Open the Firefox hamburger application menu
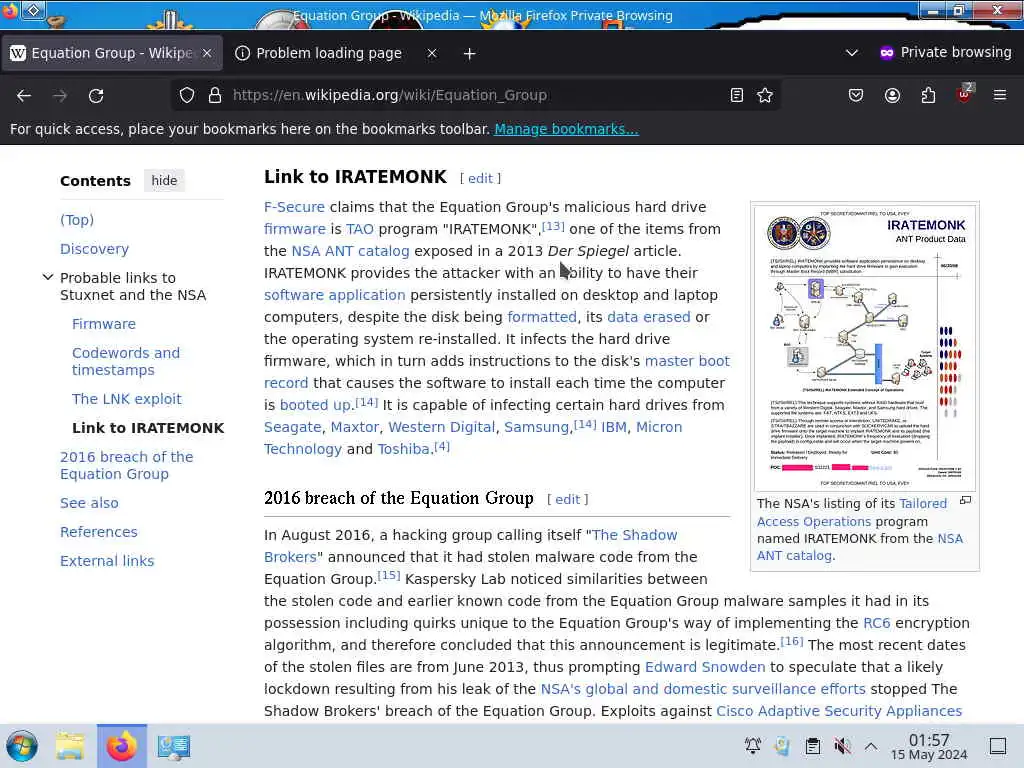The width and height of the screenshot is (1024, 768). tap(999, 95)
